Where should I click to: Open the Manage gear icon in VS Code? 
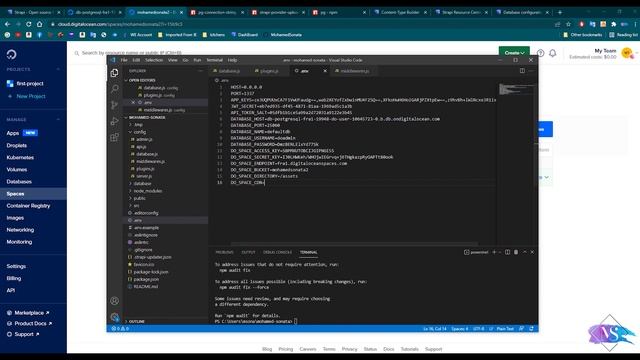(115, 317)
